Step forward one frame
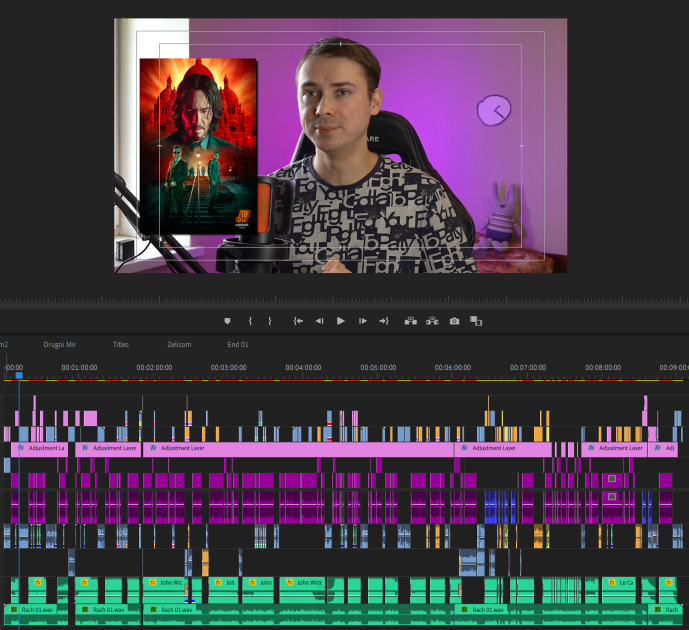This screenshot has height=630, width=689. click(x=362, y=321)
